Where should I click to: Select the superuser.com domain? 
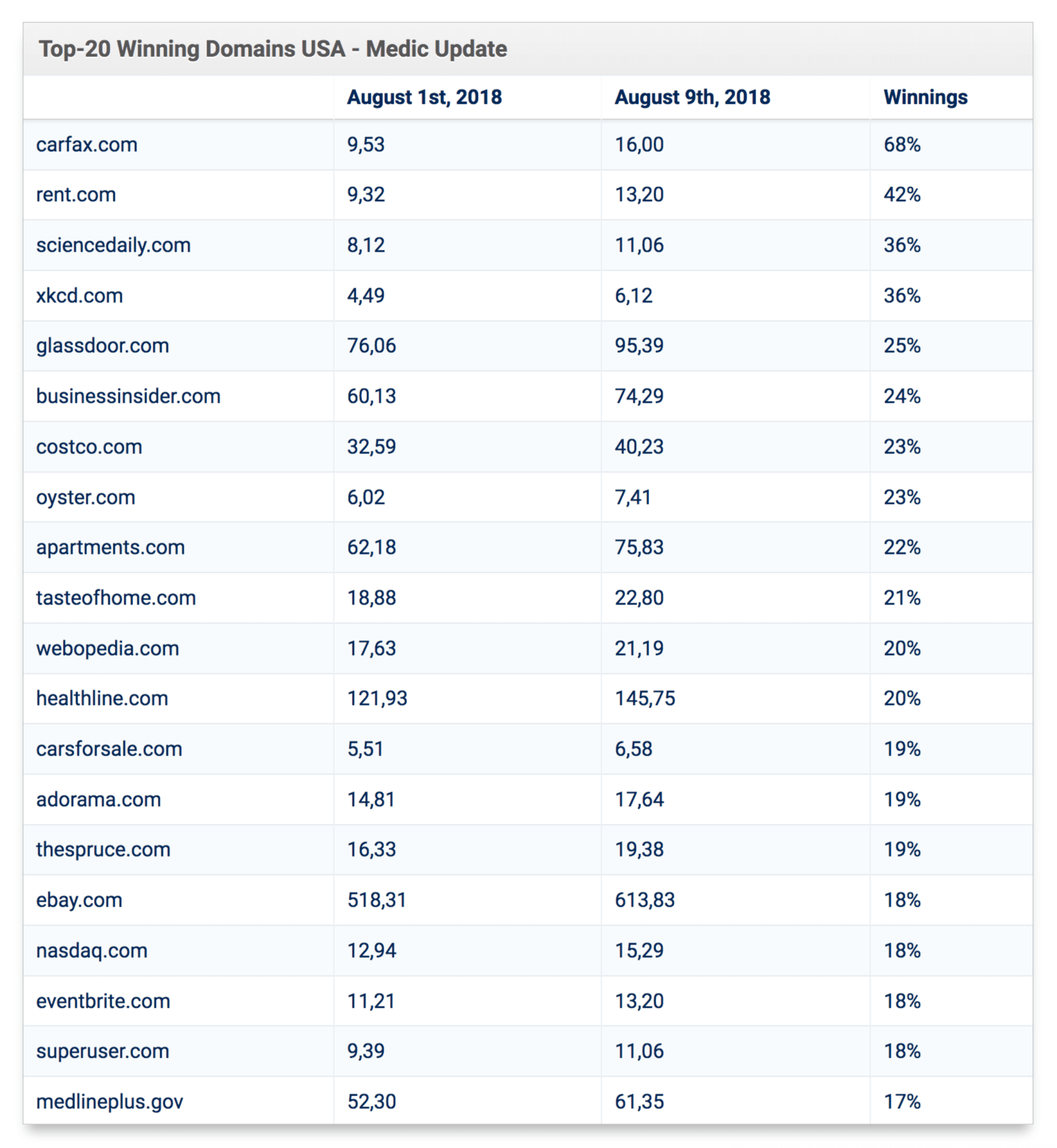102,1051
